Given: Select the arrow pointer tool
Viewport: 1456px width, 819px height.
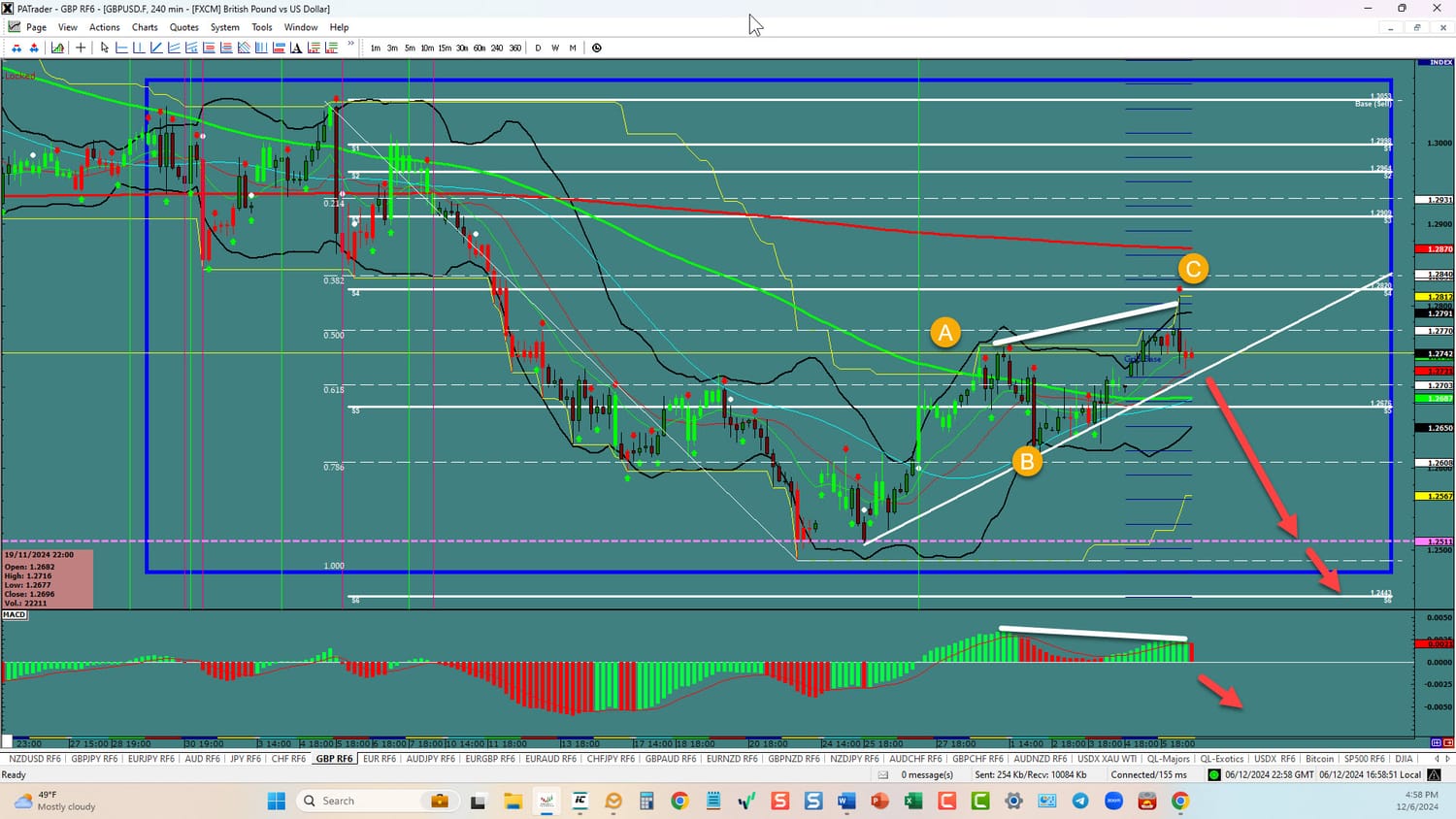Looking at the screenshot, I should (105, 48).
